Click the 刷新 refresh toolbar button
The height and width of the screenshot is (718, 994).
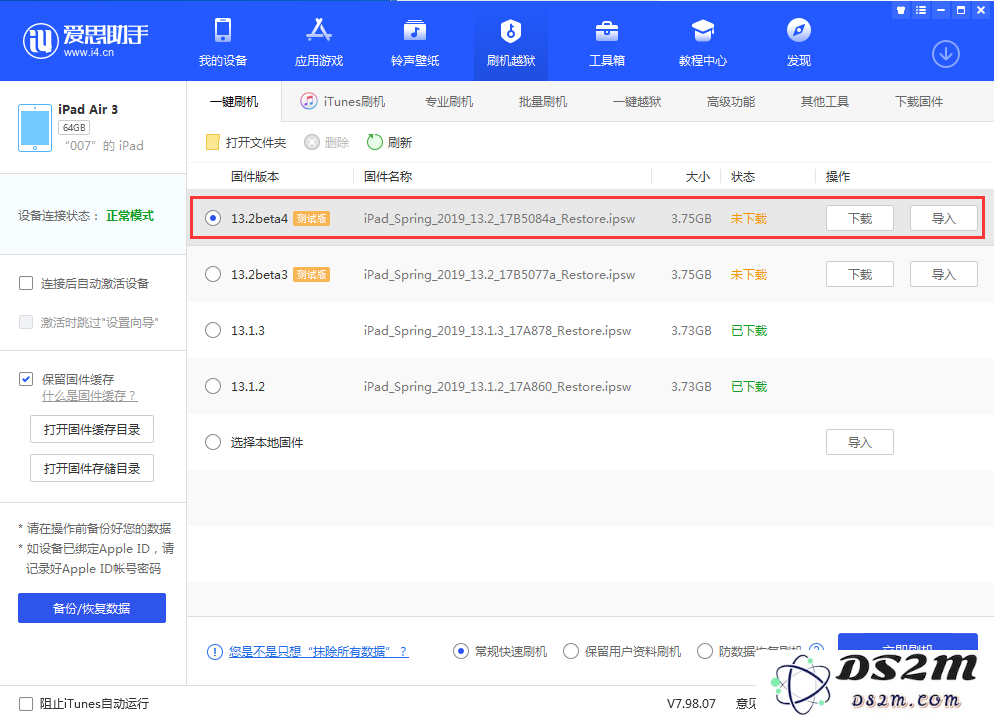click(389, 143)
